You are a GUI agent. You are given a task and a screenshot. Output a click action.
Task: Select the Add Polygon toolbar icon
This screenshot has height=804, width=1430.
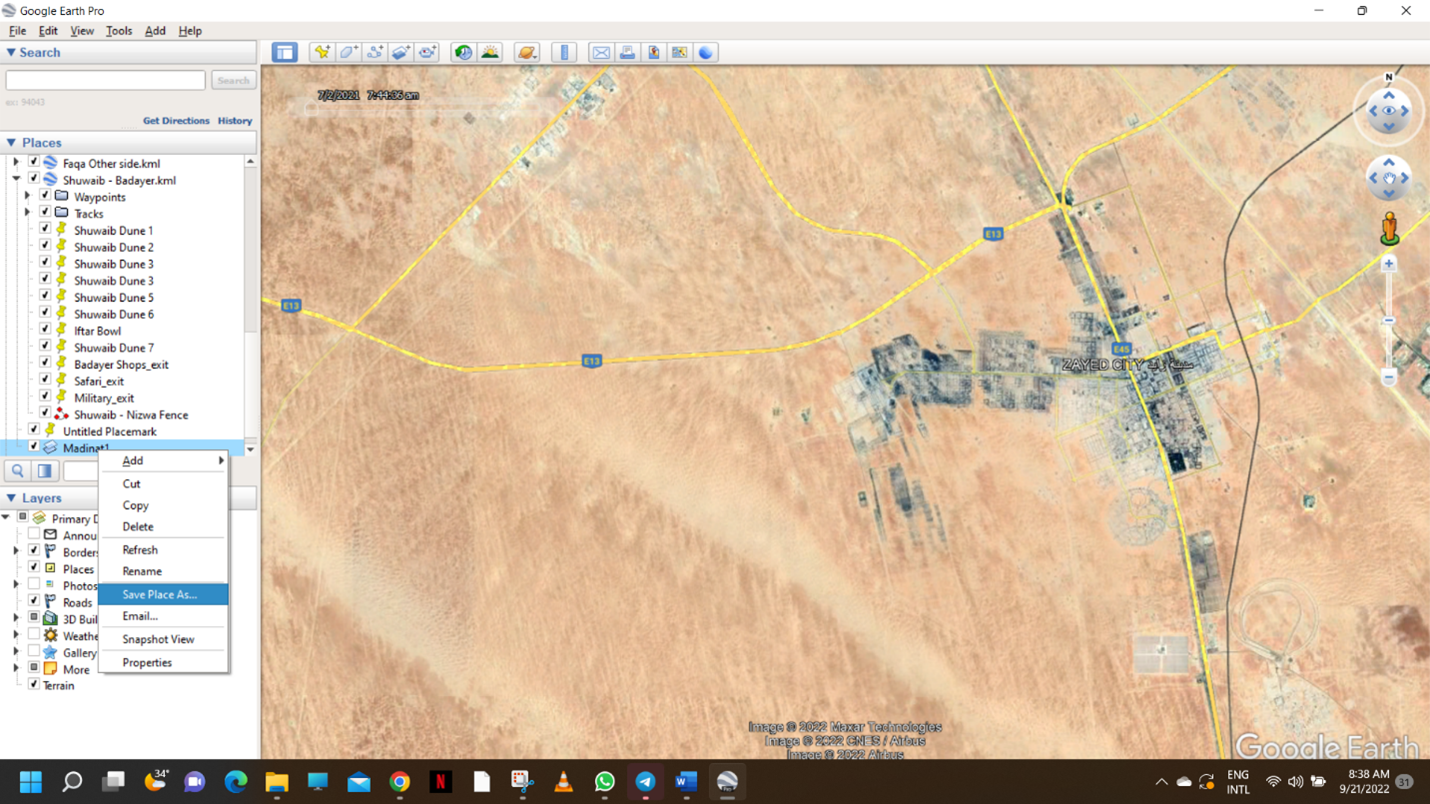point(348,52)
